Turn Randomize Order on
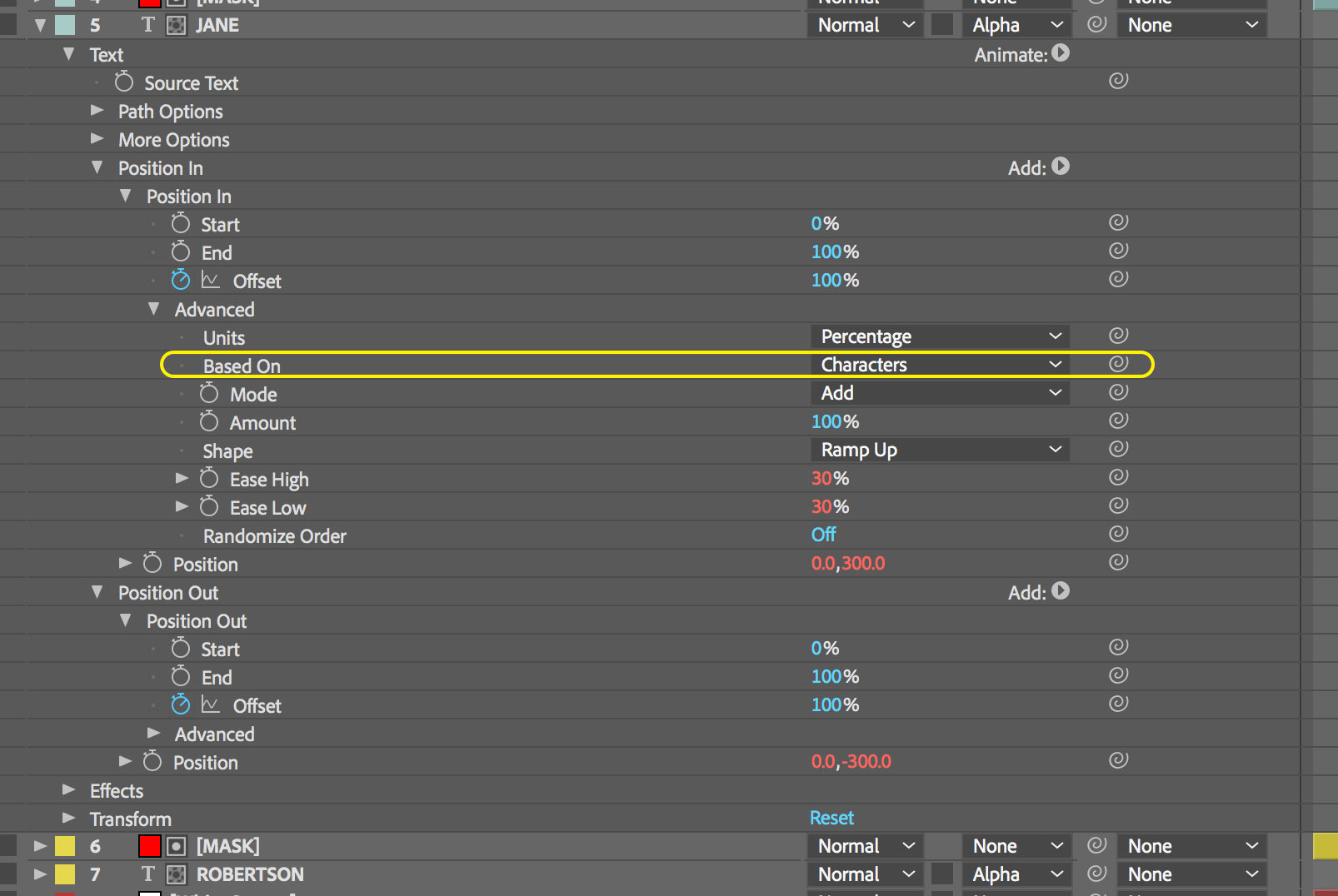The width and height of the screenshot is (1338, 896). tap(823, 535)
